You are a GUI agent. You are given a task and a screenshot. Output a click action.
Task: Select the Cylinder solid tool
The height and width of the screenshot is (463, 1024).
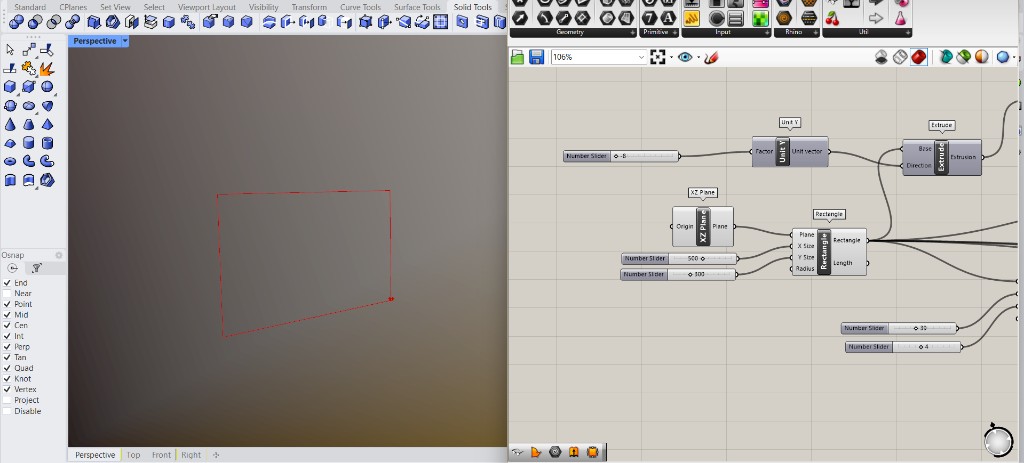pos(29,143)
